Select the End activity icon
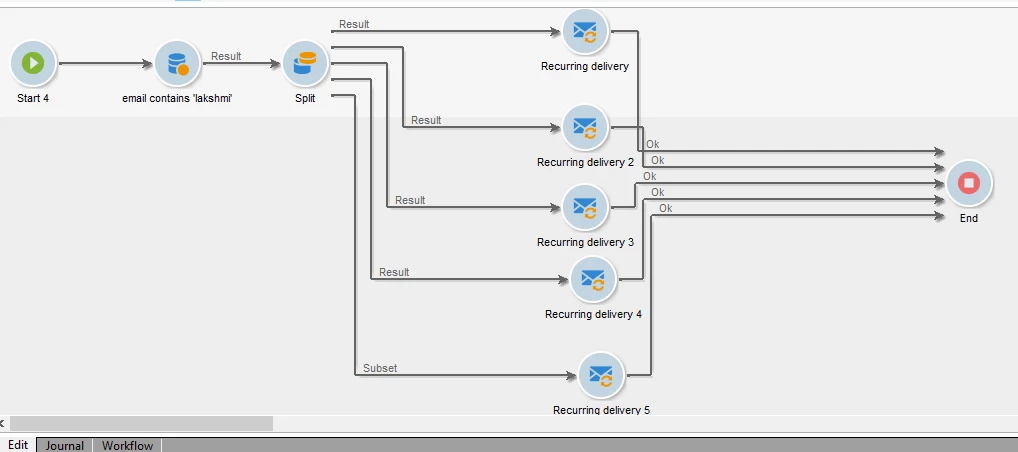 [x=969, y=183]
